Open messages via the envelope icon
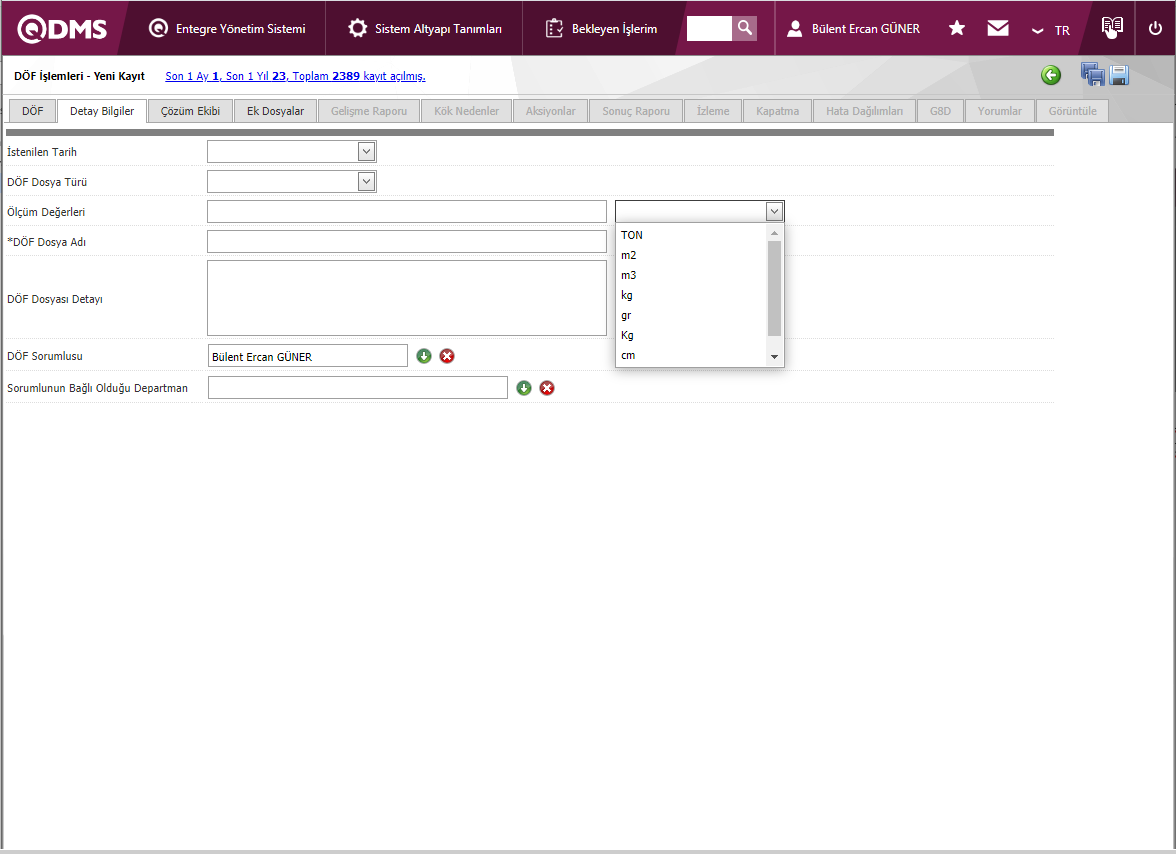The image size is (1176, 854). point(998,28)
